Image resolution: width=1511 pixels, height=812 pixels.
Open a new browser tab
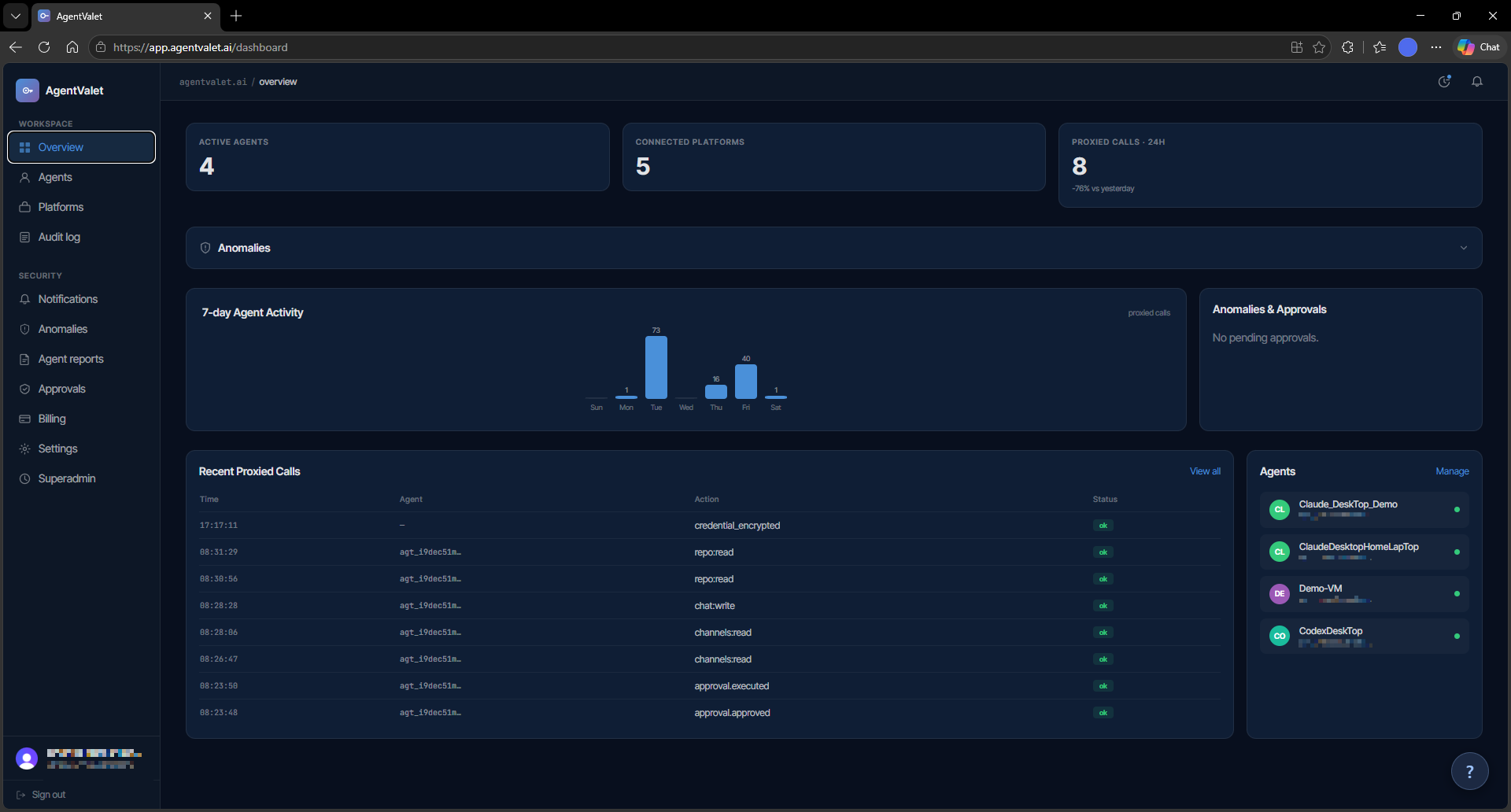pos(236,16)
